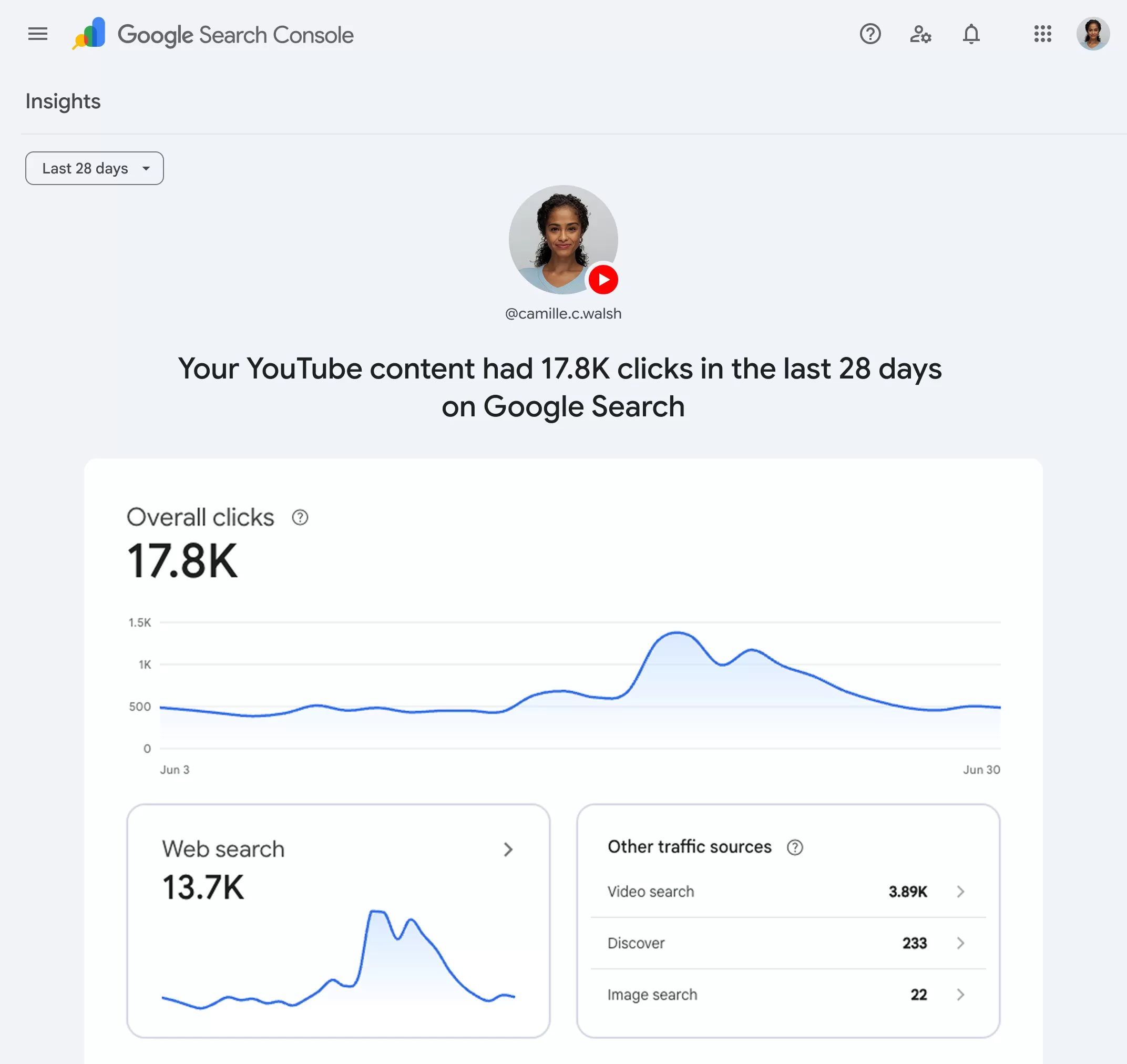This screenshot has height=1064, width=1127.
Task: Click the YouTube play badge on channel photo
Action: click(x=602, y=280)
